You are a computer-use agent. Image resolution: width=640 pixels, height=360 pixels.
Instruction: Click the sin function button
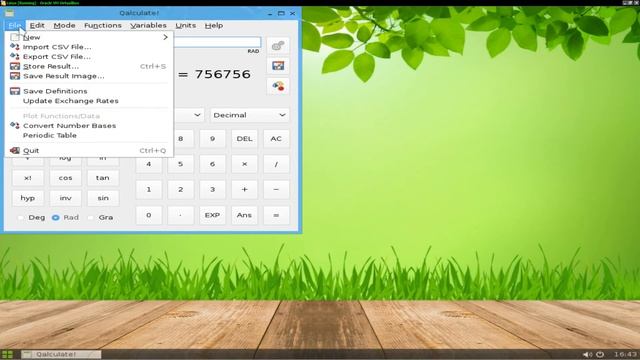coord(103,198)
